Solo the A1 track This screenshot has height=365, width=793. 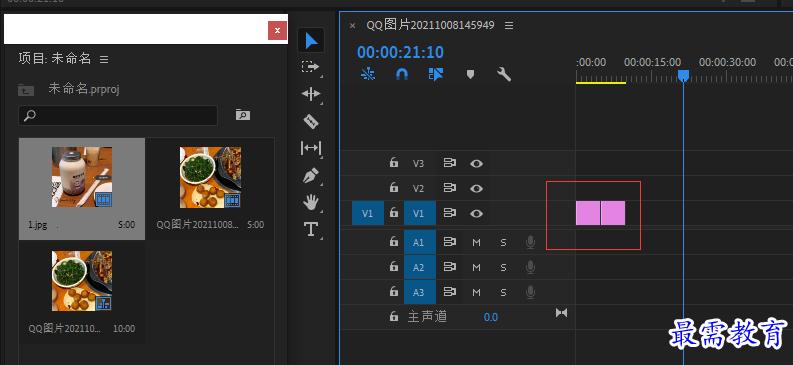coord(503,243)
